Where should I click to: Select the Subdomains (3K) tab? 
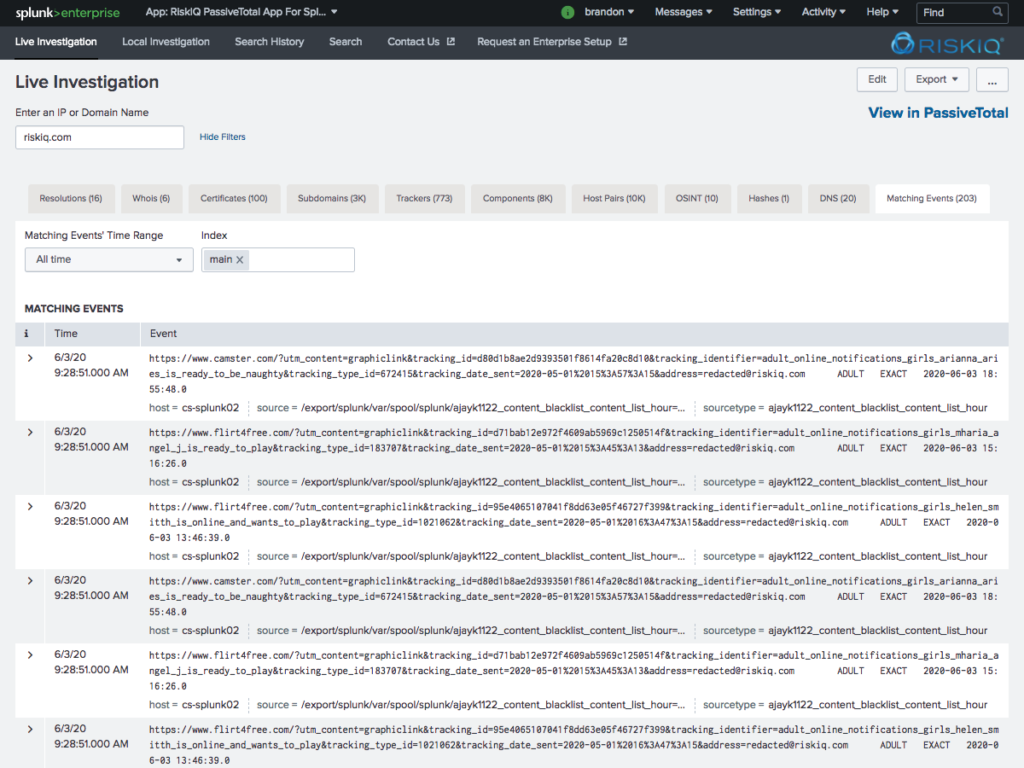pyautogui.click(x=332, y=199)
